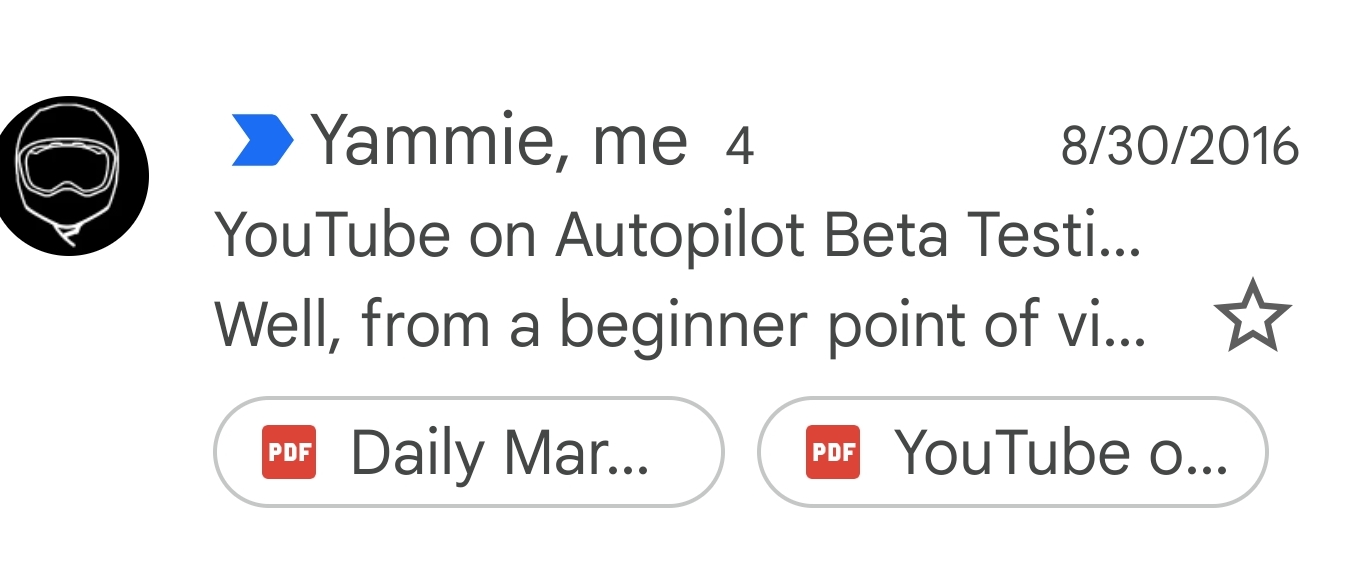Open the Daily Mar... PDF attachment chip

tap(468, 452)
